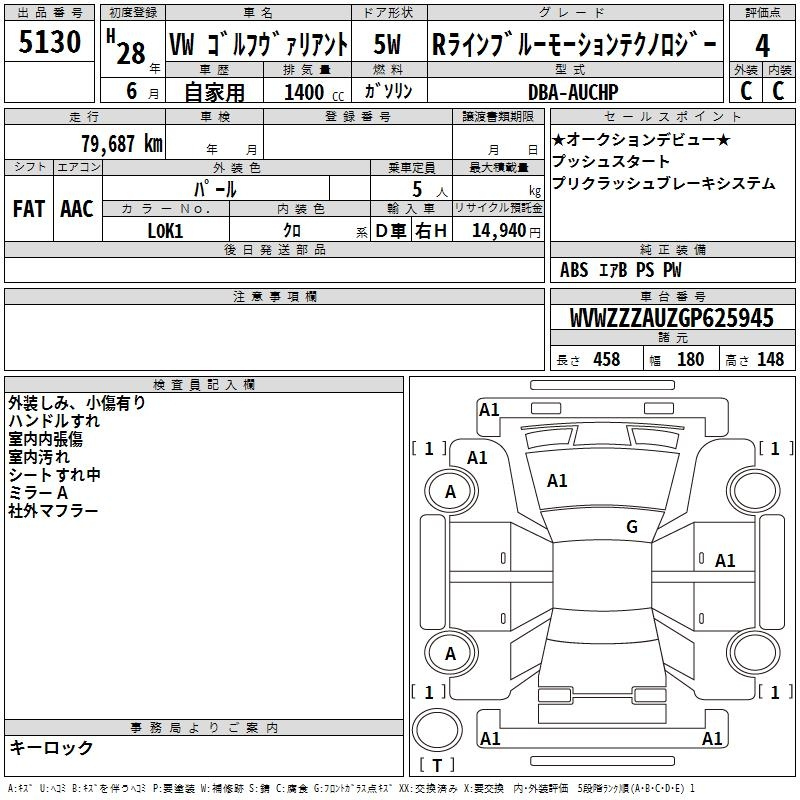Select inspector note 社外マフラー
Viewport: 800px width, 800px height.
[x=53, y=511]
